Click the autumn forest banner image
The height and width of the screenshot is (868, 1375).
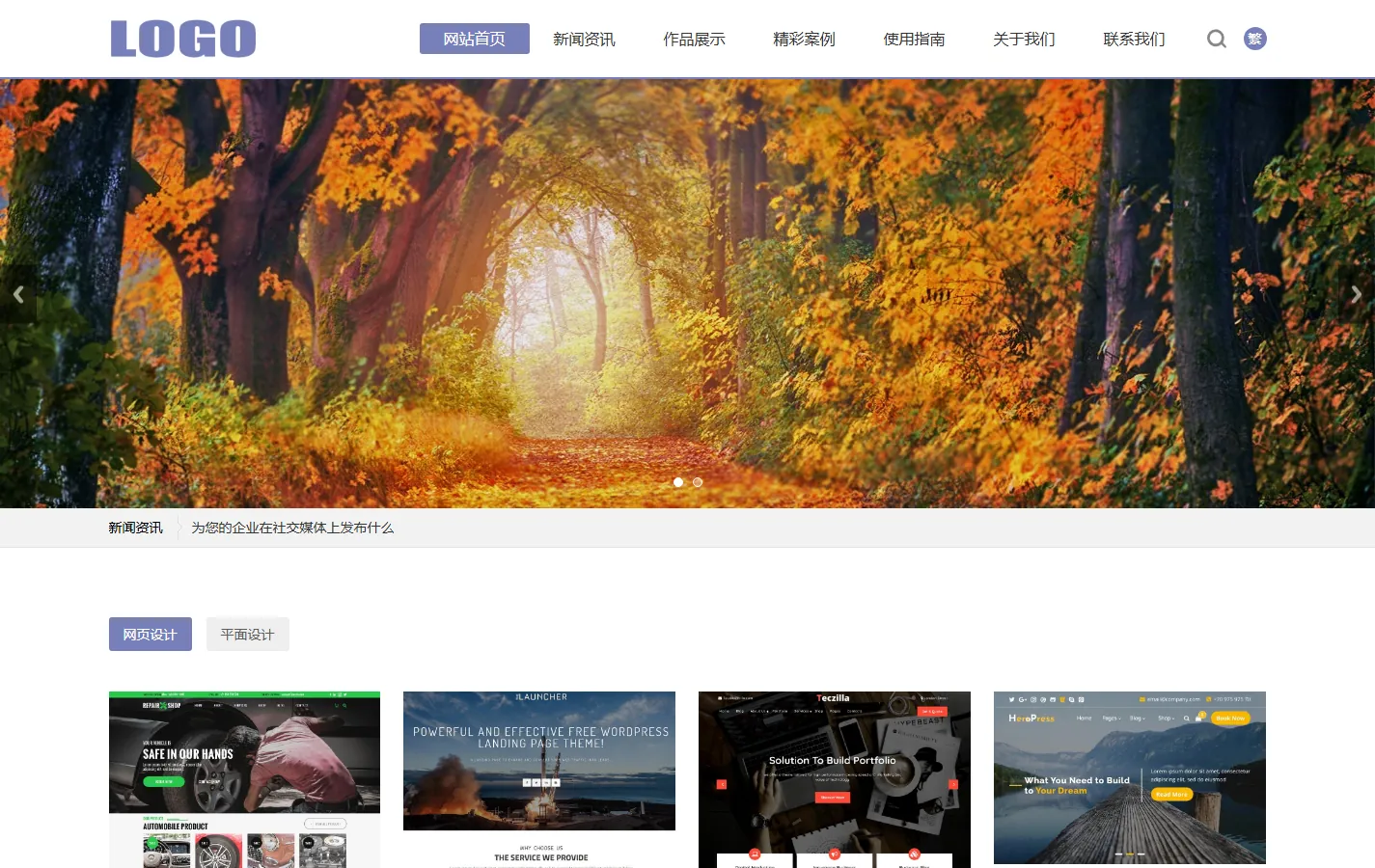coord(687,293)
